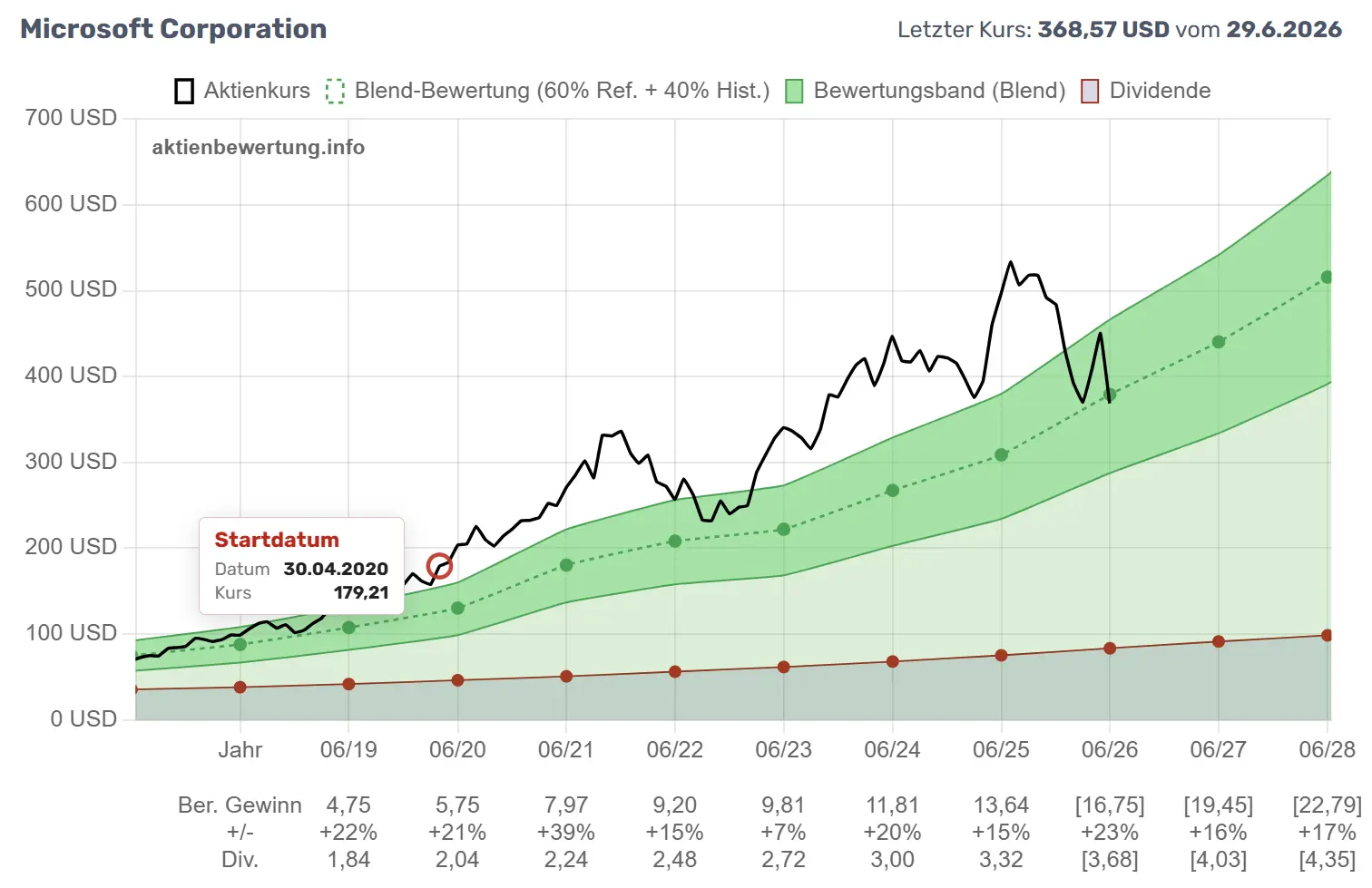Click the +20% growth value
Image resolution: width=1372 pixels, height=888 pixels.
tap(893, 833)
